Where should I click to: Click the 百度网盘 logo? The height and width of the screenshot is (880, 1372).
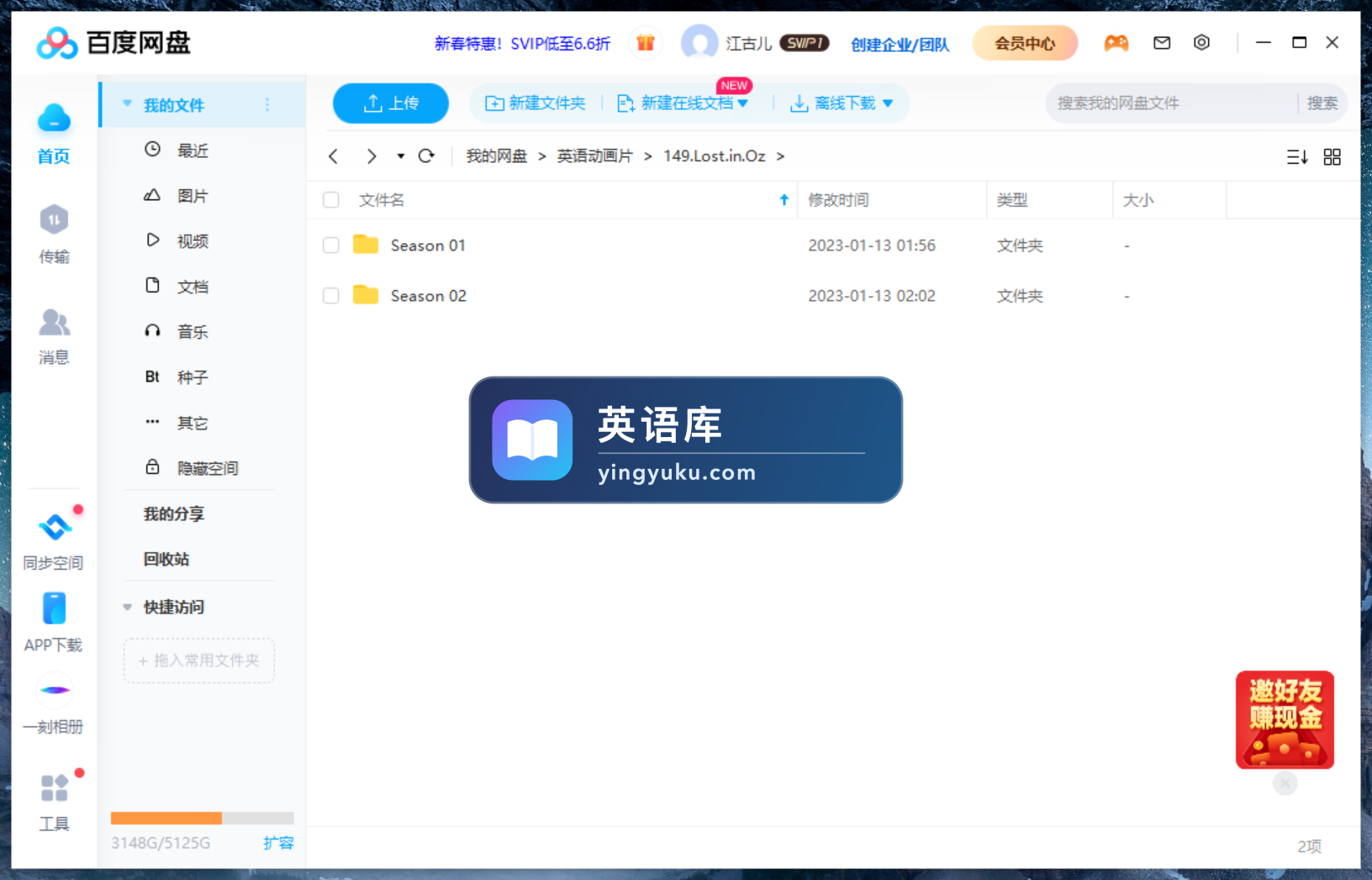[x=114, y=43]
